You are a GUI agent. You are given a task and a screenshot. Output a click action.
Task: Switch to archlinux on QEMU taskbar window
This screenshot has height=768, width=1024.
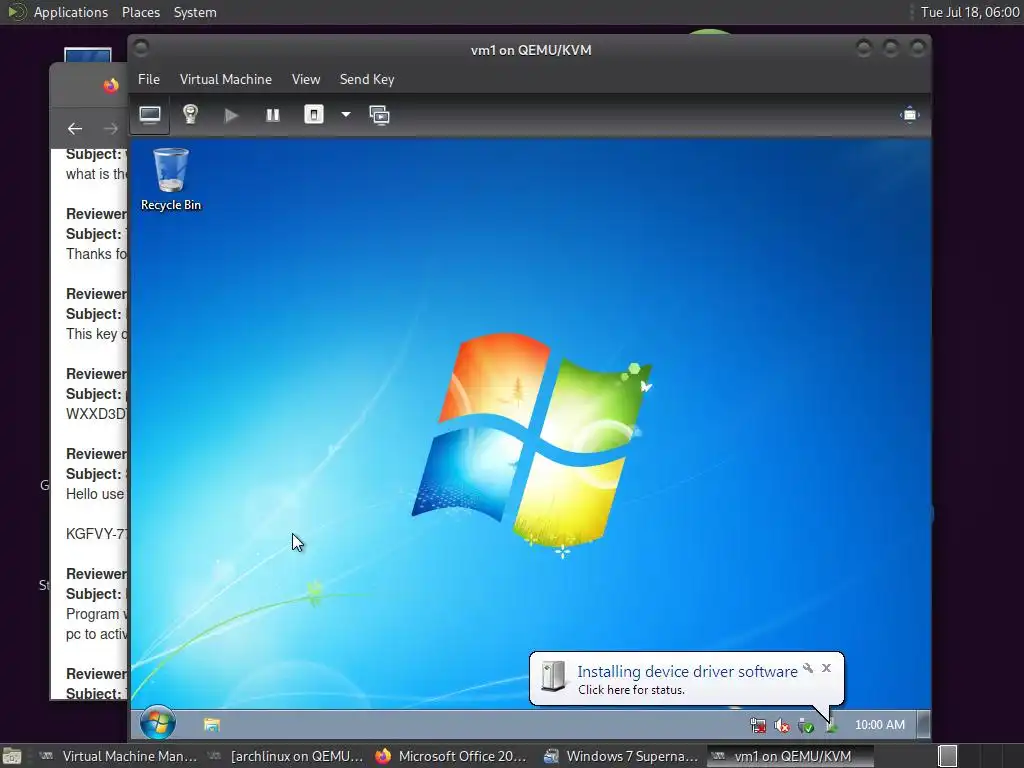pos(285,756)
